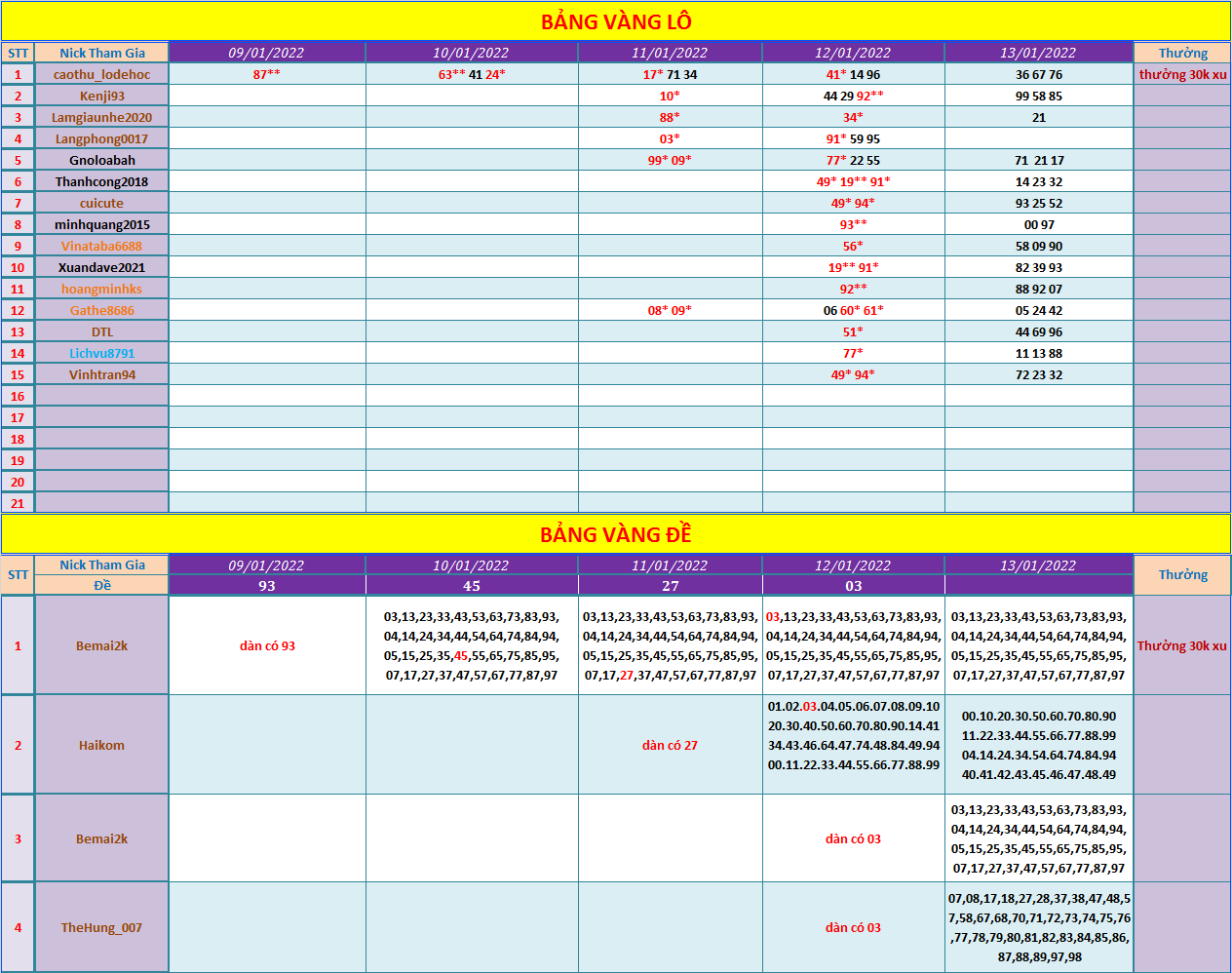Click on nickname Gnoloabah
Viewport: 1232px width, 973px height.
pos(102,160)
